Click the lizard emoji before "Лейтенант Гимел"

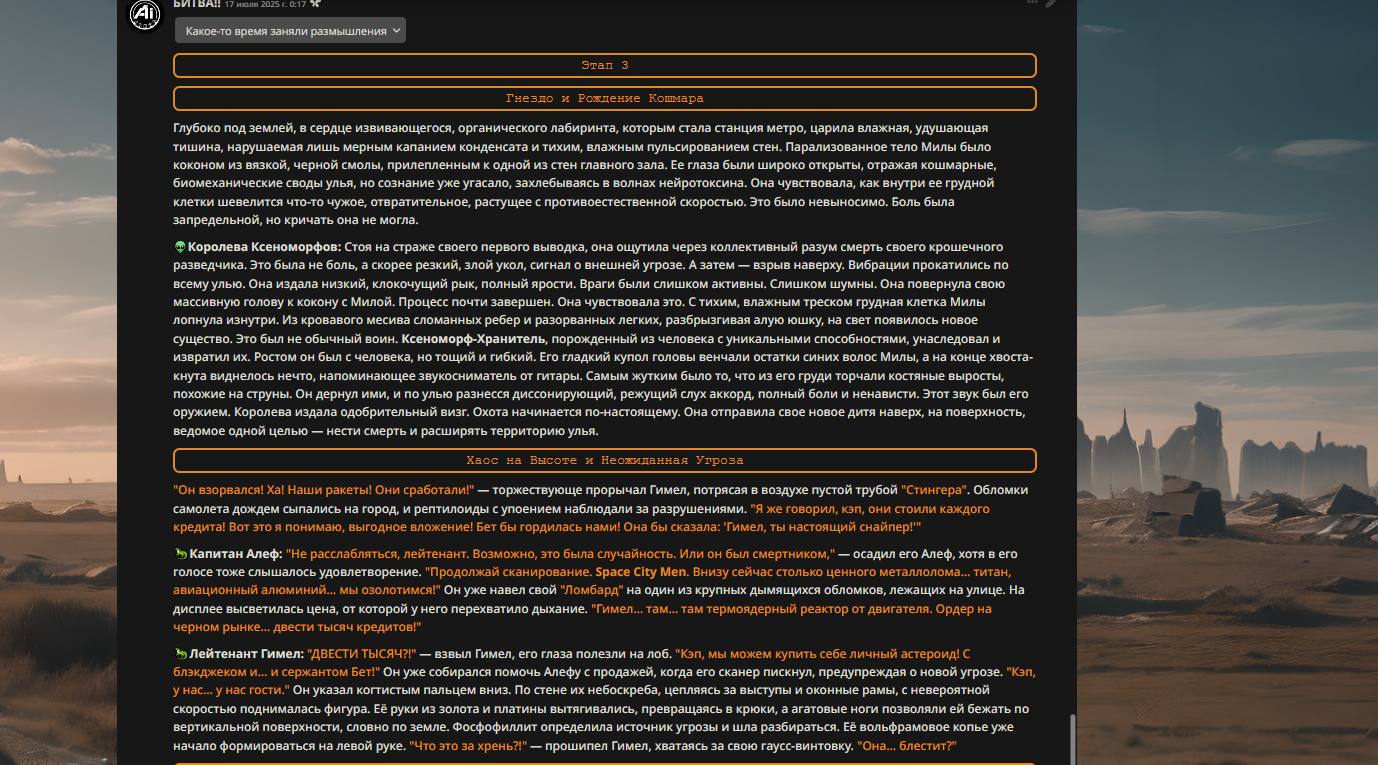coord(180,654)
